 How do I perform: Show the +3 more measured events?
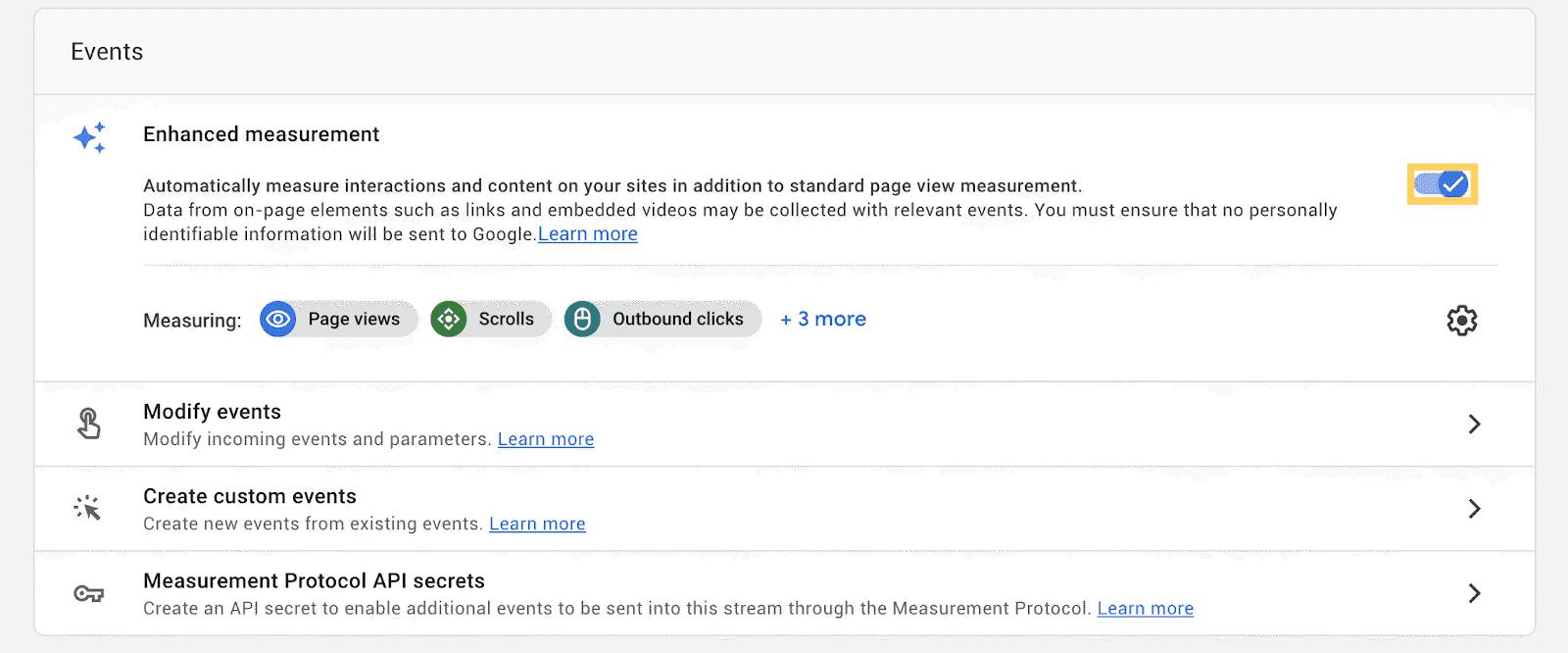(x=823, y=320)
